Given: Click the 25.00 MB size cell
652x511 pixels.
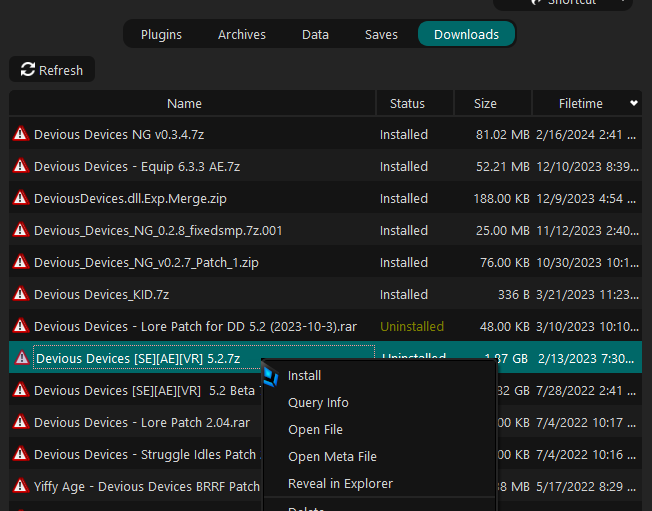Looking at the screenshot, I should point(503,230).
